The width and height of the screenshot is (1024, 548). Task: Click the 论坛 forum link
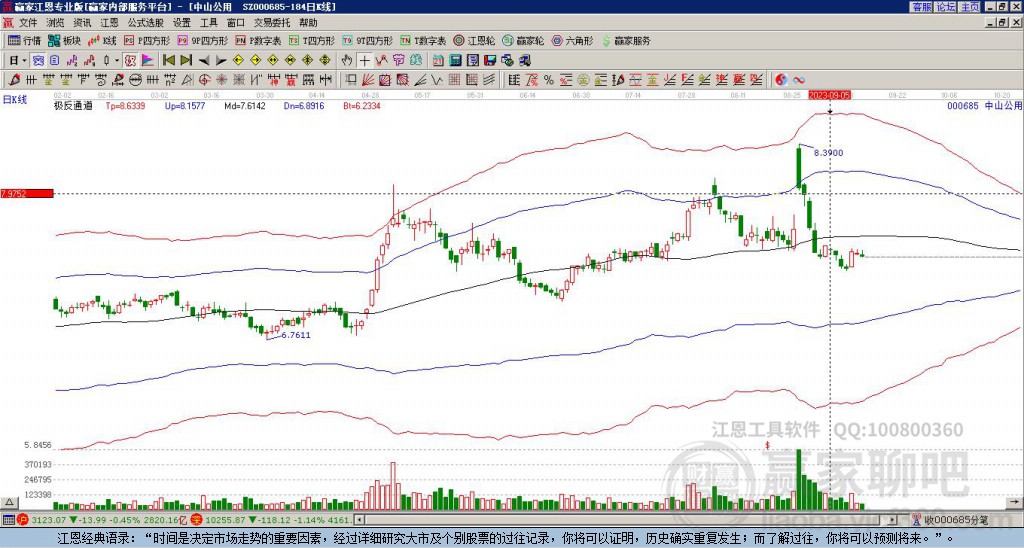[945, 7]
